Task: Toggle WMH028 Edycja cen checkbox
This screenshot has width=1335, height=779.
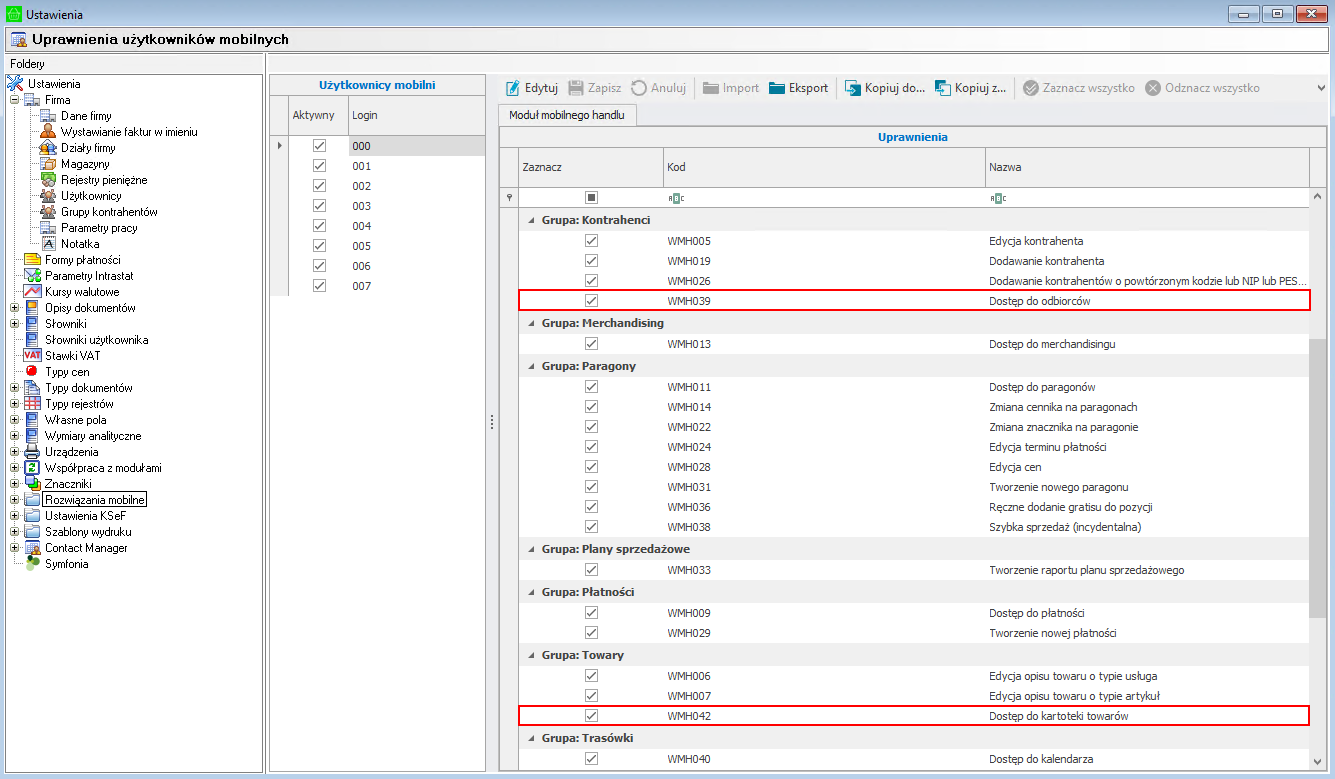Action: pos(591,467)
